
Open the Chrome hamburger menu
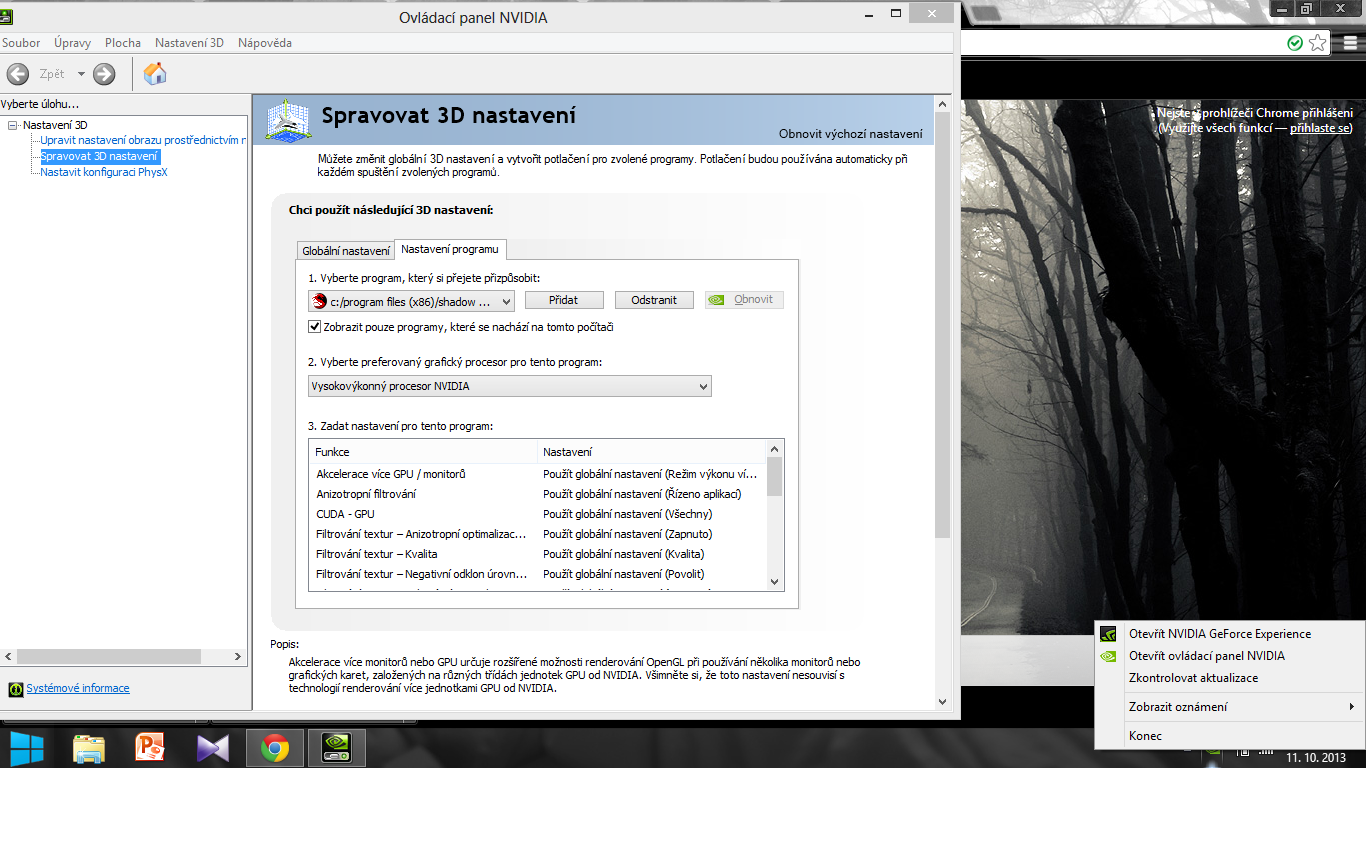[x=1351, y=43]
